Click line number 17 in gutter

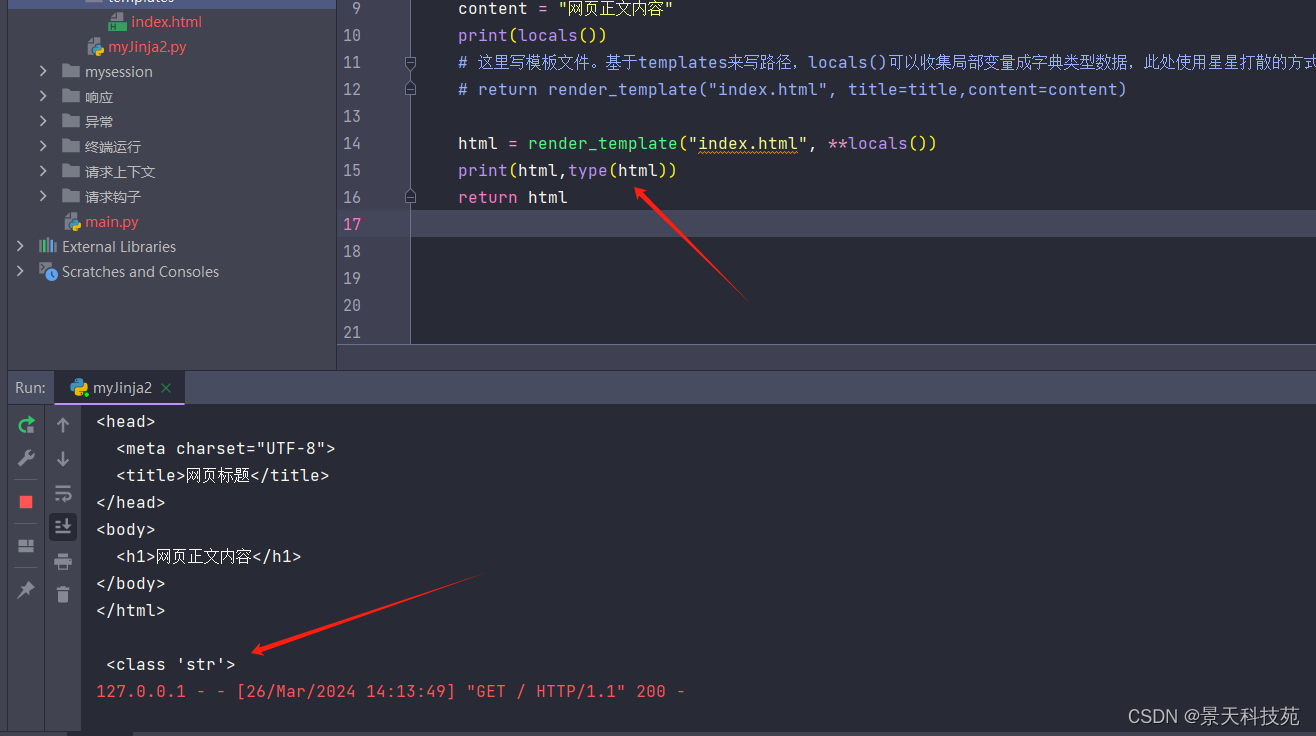point(351,224)
